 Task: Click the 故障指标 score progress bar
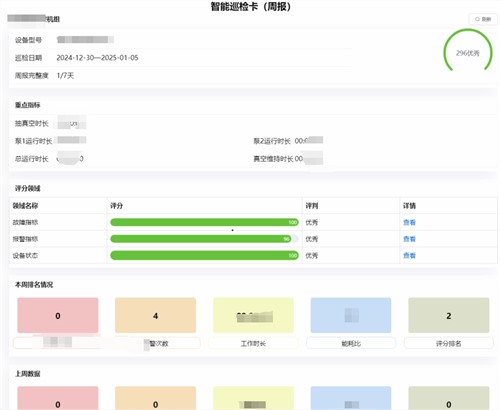204,222
